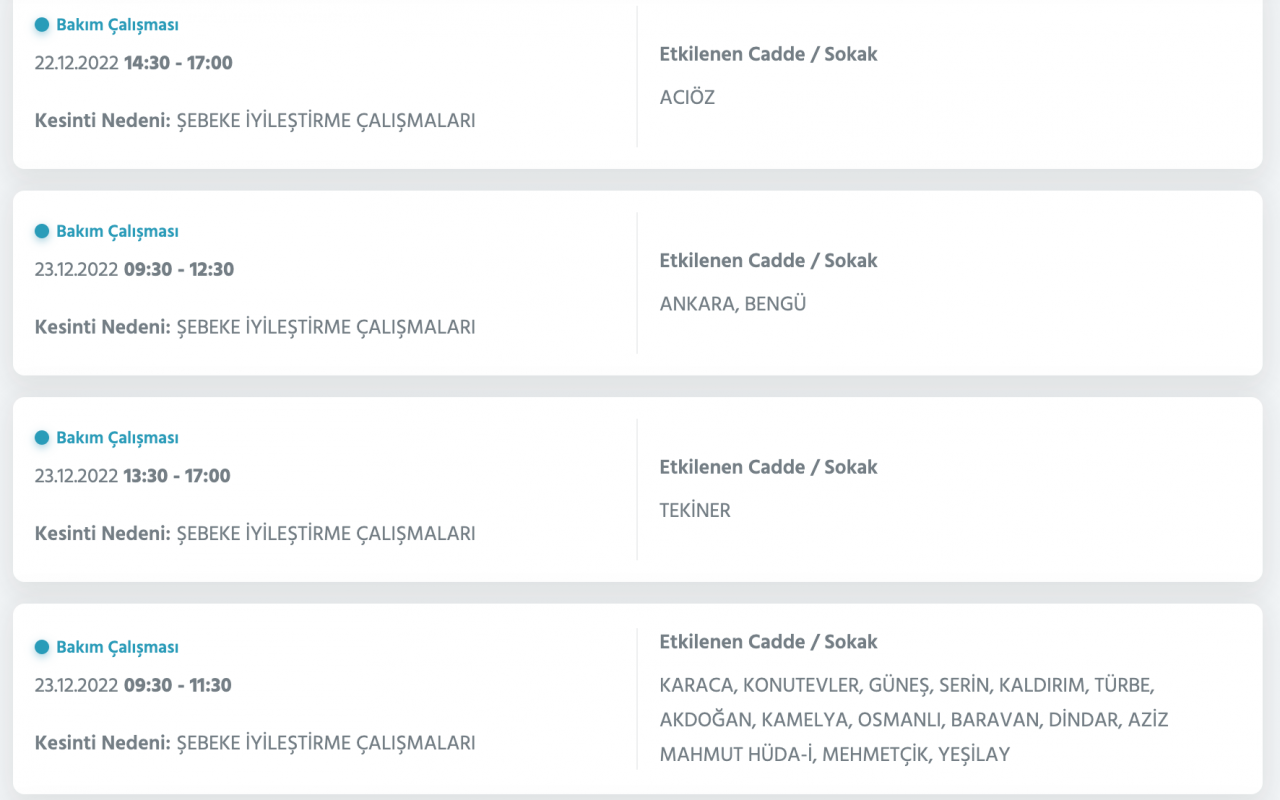Click the blue status dot on the TEKİNER card
Viewport: 1280px width, 800px height.
[x=42, y=437]
